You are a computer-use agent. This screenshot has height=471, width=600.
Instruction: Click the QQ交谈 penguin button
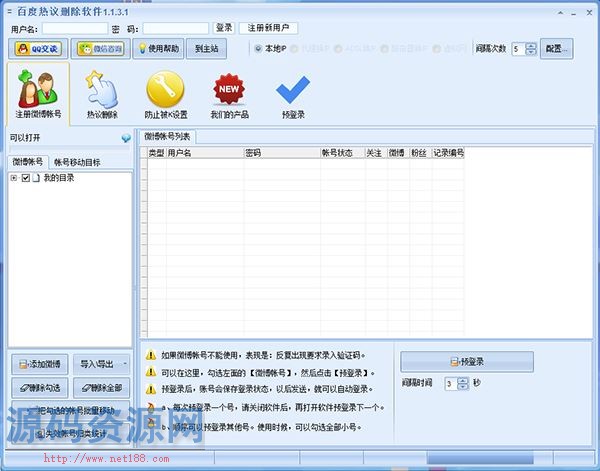pos(38,49)
